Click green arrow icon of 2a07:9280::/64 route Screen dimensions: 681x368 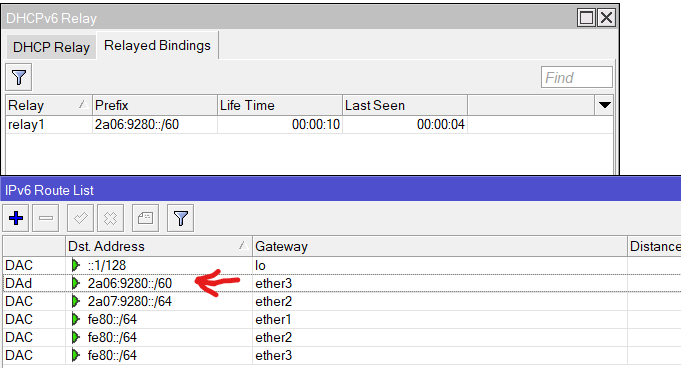click(76, 301)
